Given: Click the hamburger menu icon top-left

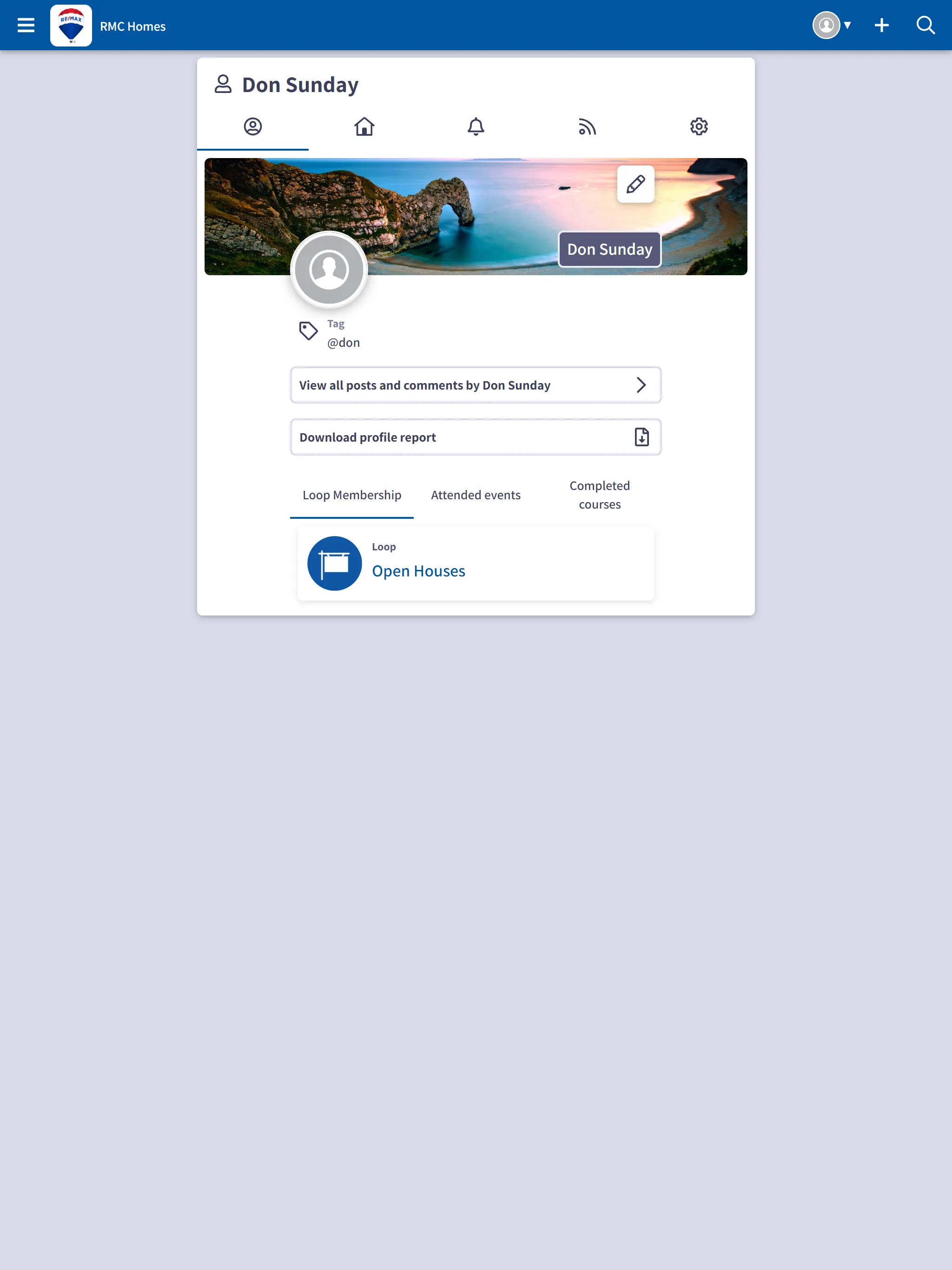Looking at the screenshot, I should point(25,25).
